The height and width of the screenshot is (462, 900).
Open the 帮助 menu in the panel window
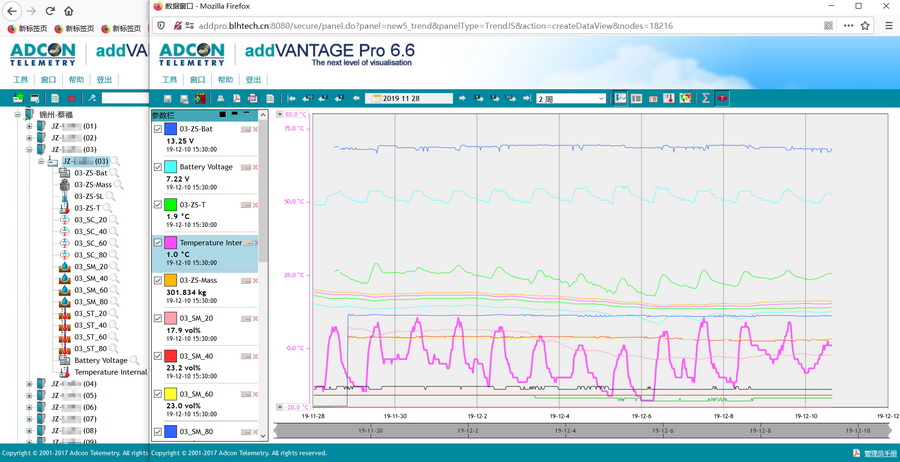225,80
